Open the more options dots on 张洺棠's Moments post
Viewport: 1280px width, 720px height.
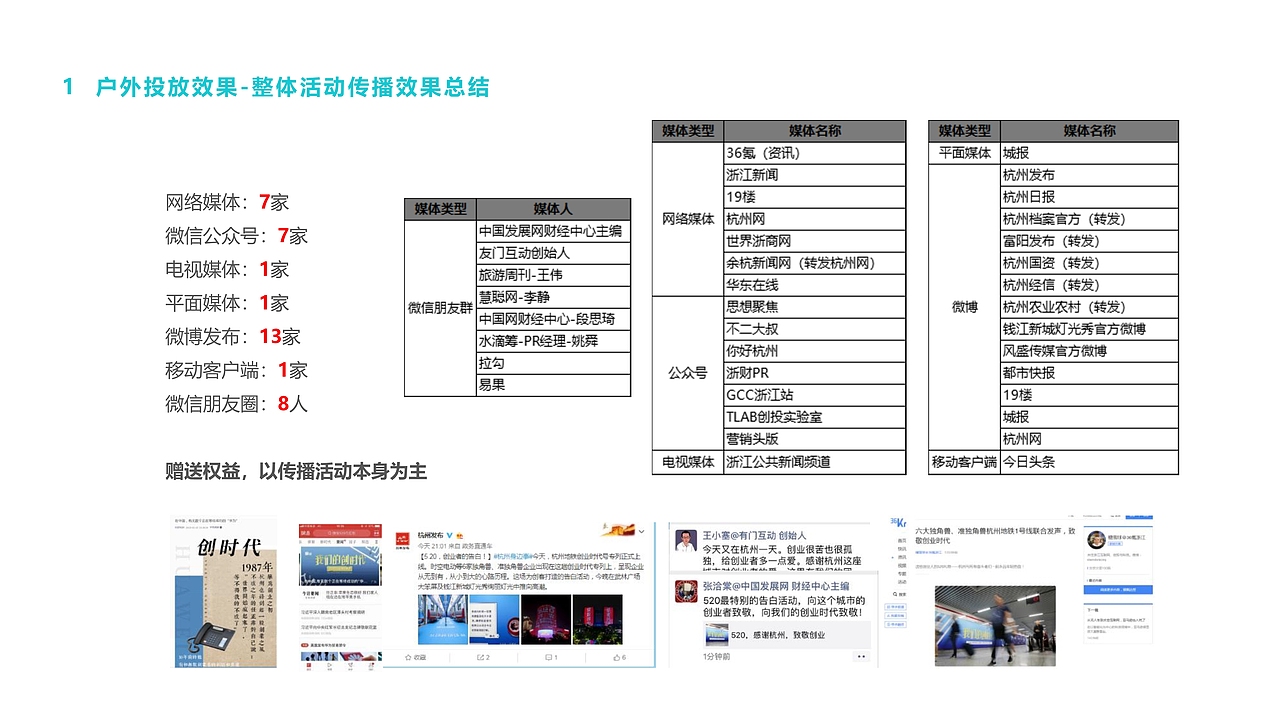(x=860, y=656)
